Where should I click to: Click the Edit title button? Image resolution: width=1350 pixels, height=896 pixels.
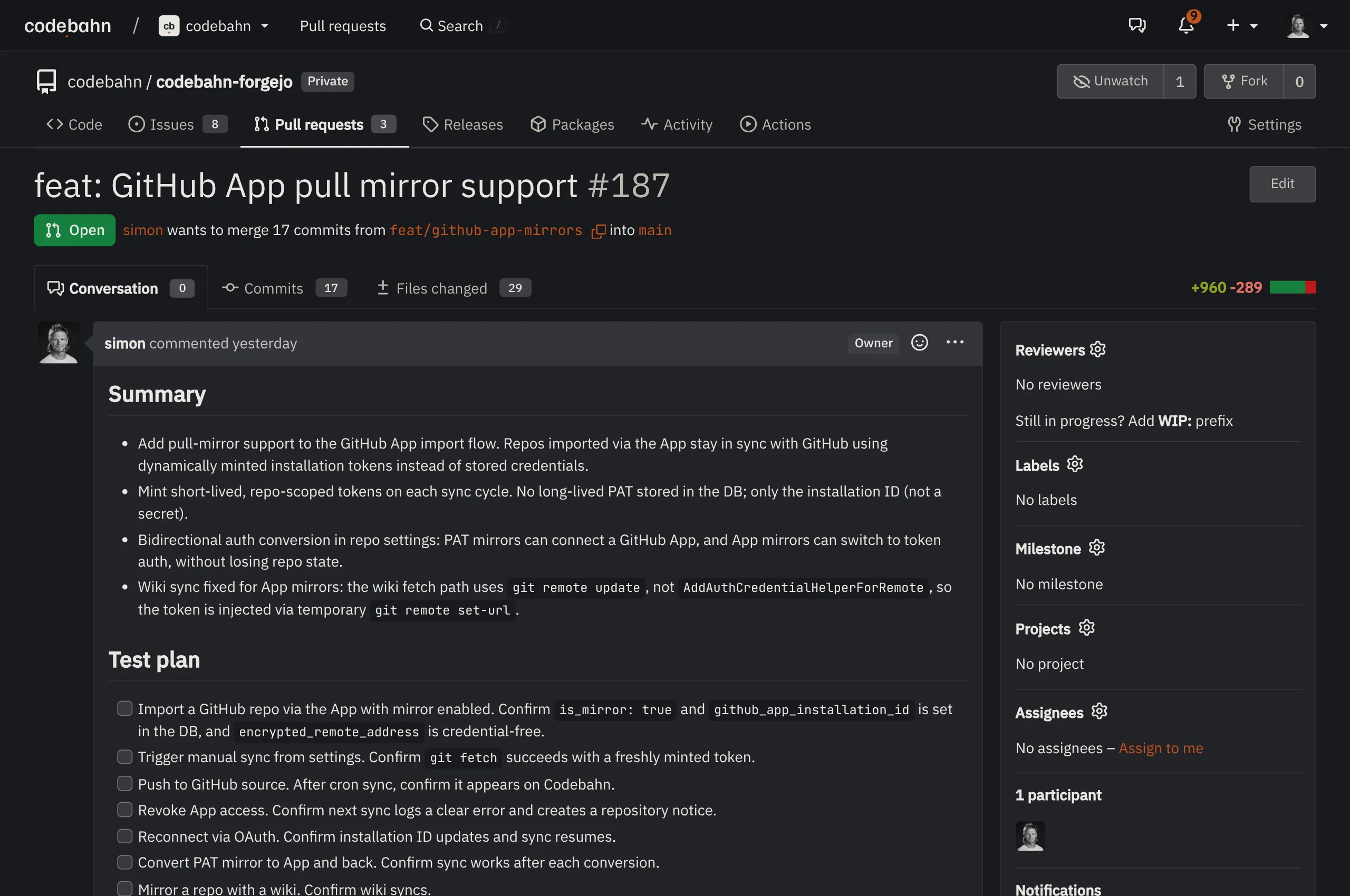[x=1282, y=183]
